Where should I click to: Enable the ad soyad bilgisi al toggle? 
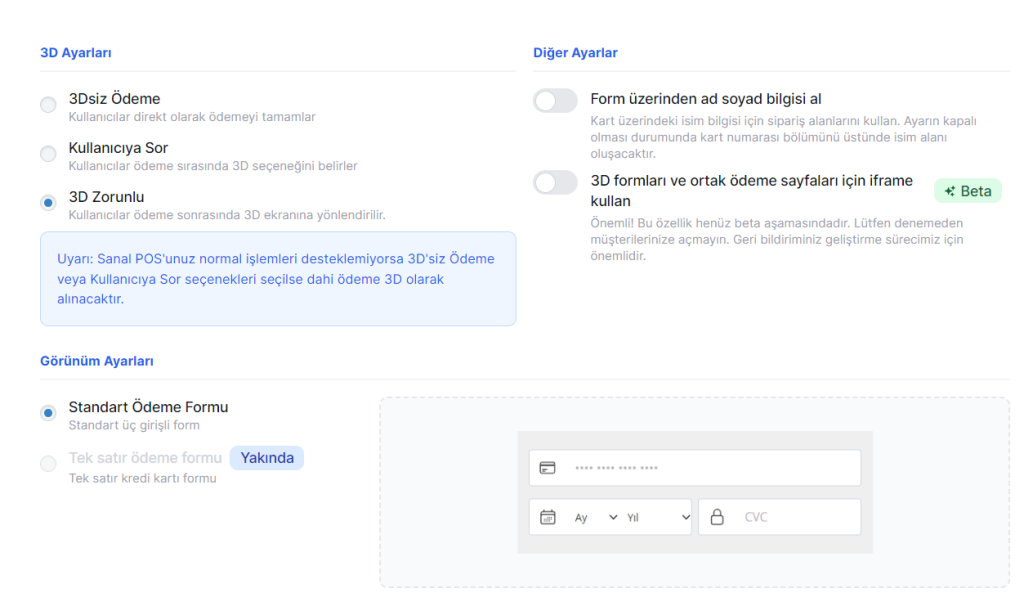tap(555, 100)
